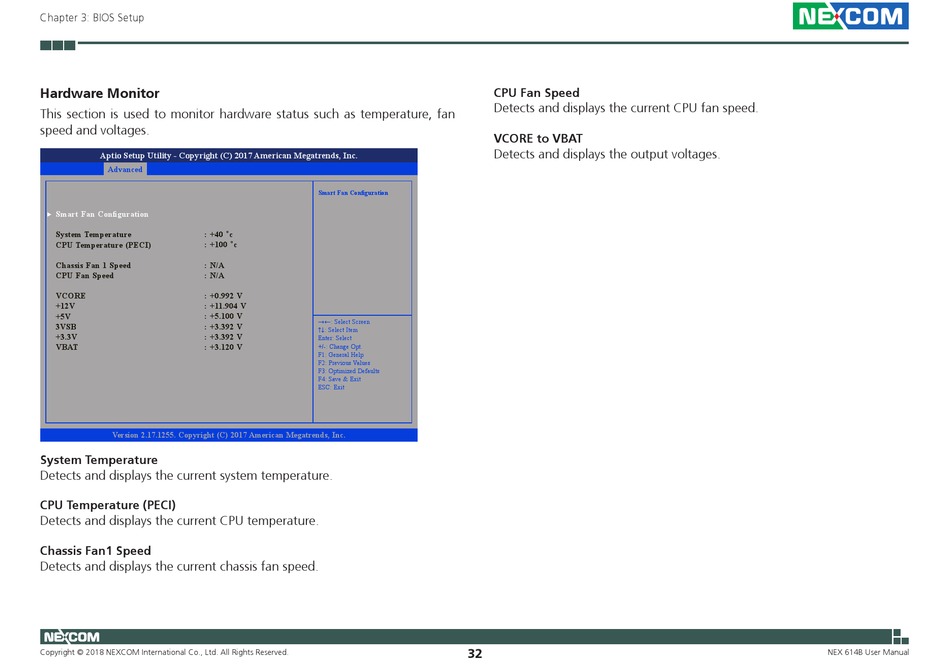
Task: Click the +100 °c CPU temperature value
Action: pos(223,245)
